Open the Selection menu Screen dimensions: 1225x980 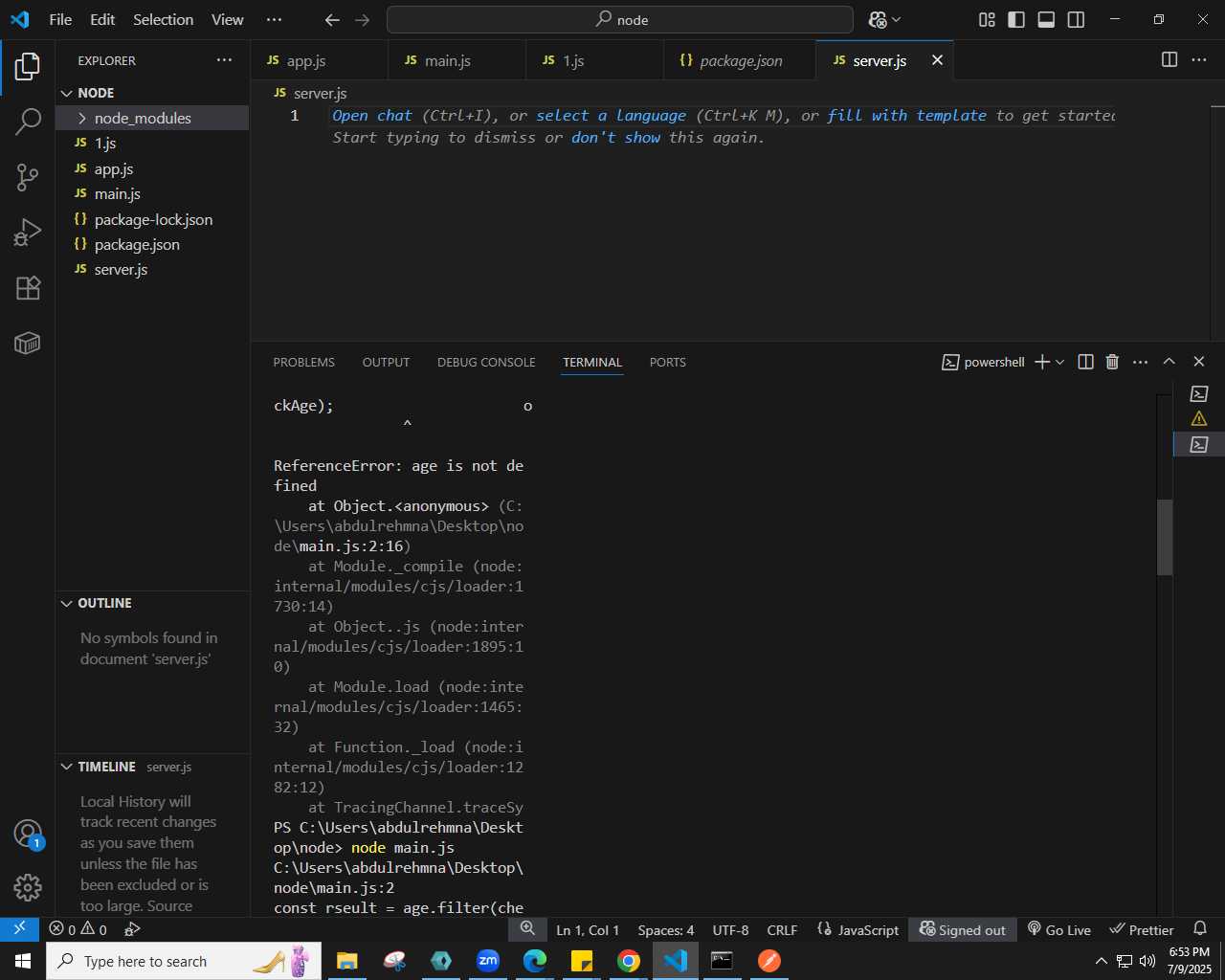[163, 19]
